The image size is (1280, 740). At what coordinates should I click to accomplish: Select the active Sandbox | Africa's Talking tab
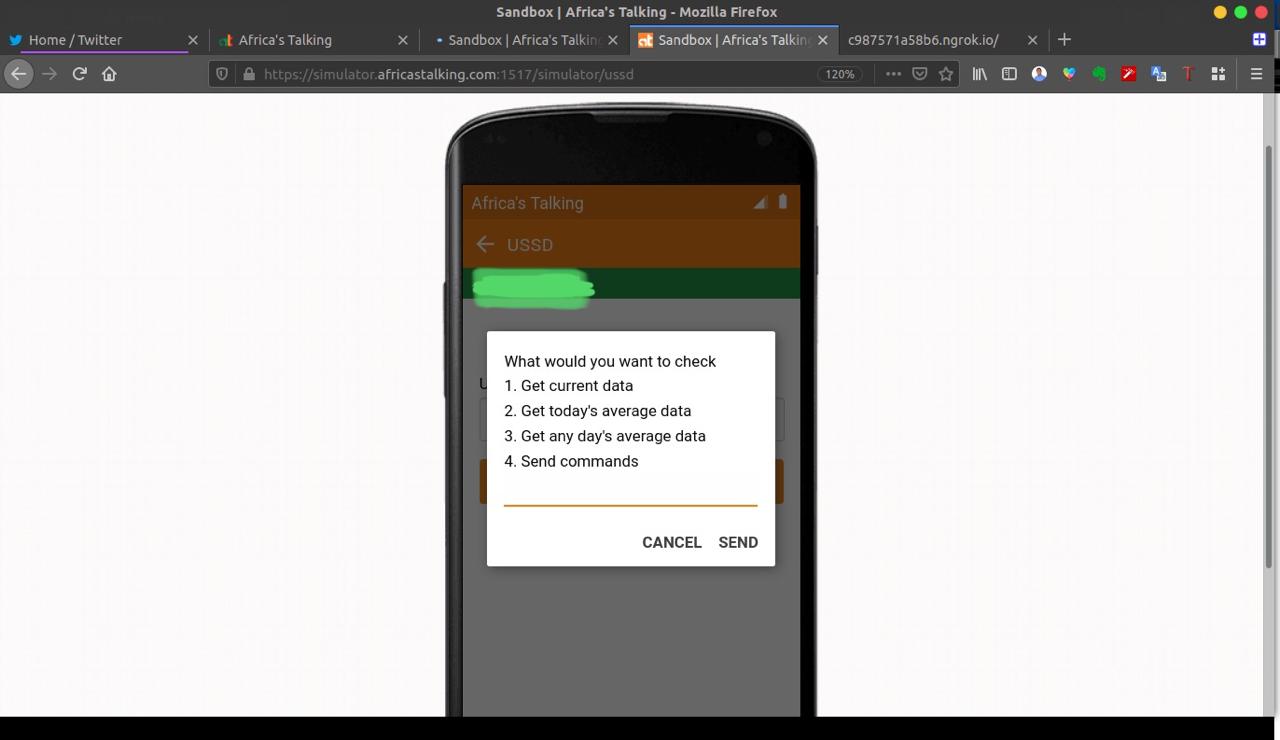click(x=735, y=40)
